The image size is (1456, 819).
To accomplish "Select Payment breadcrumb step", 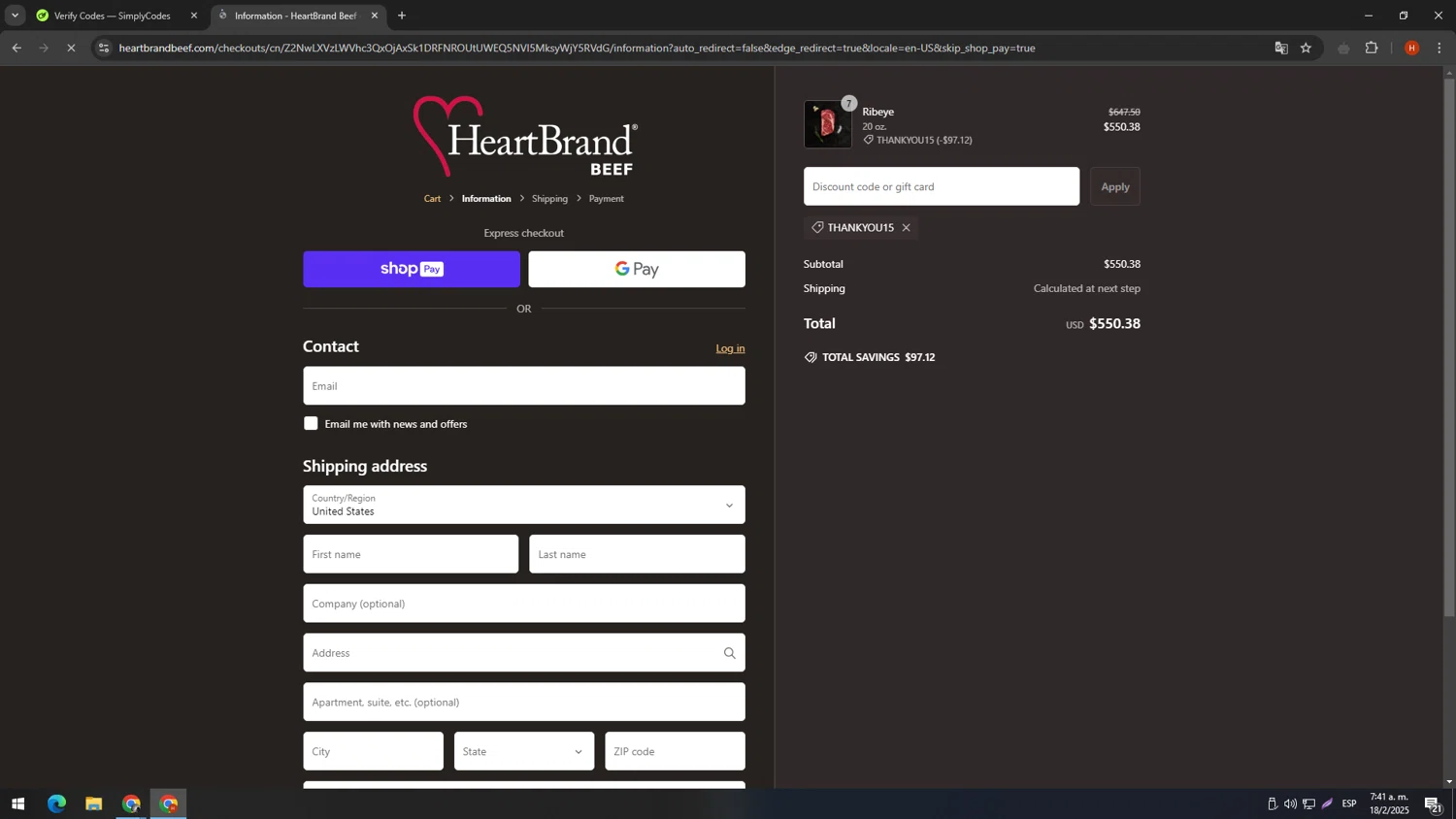I will (x=606, y=199).
